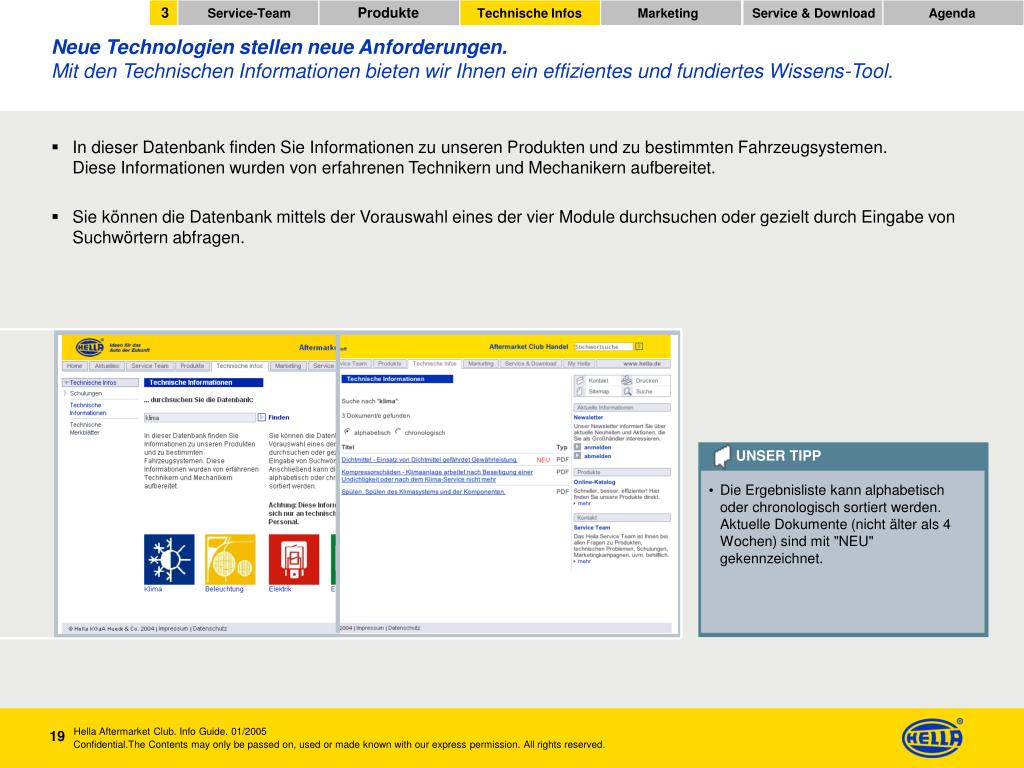Open the yellow Beleuchtung headlight module icon
The width and height of the screenshot is (1024, 768).
230,559
